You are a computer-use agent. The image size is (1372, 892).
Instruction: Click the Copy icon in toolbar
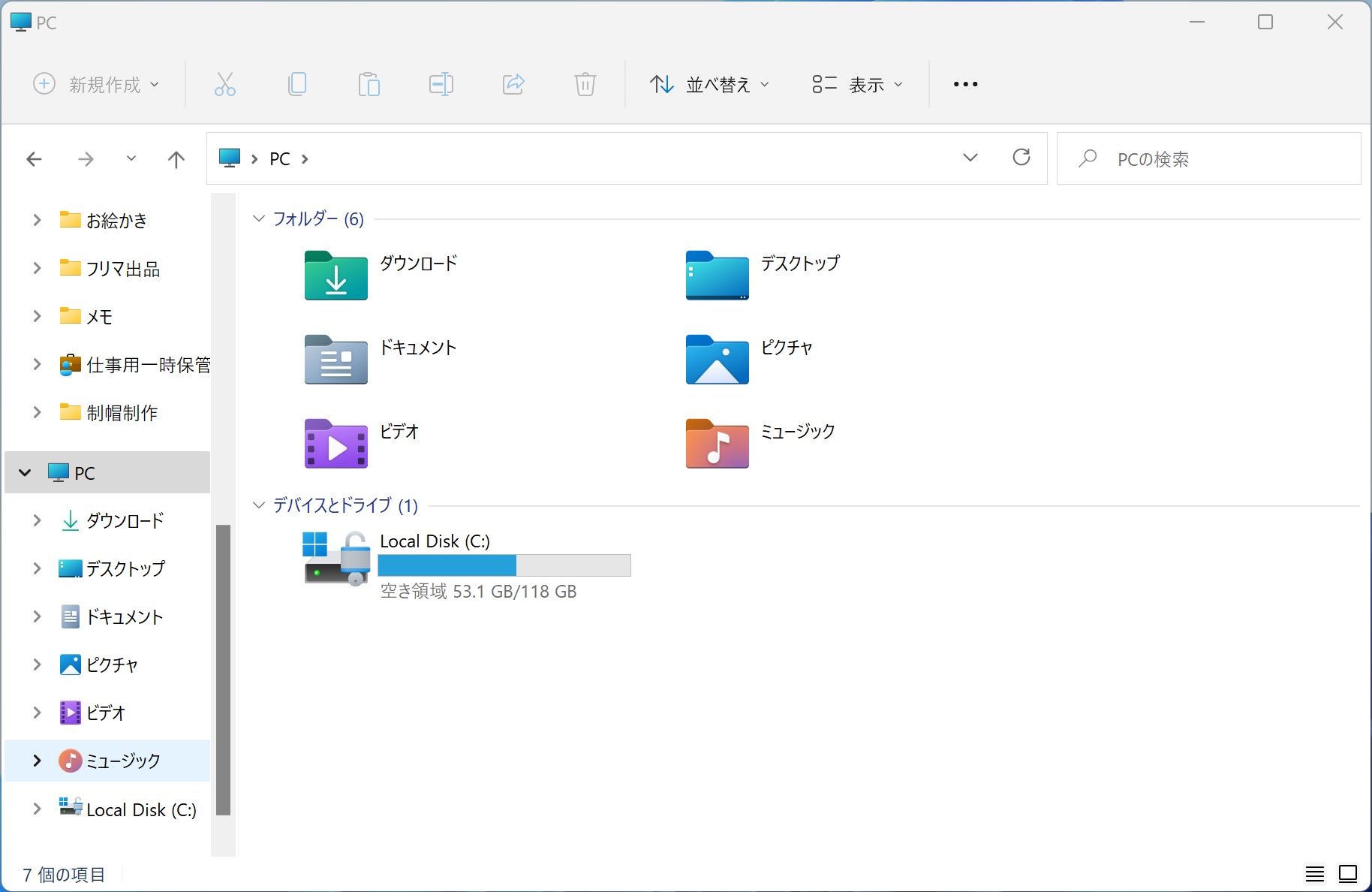click(296, 84)
